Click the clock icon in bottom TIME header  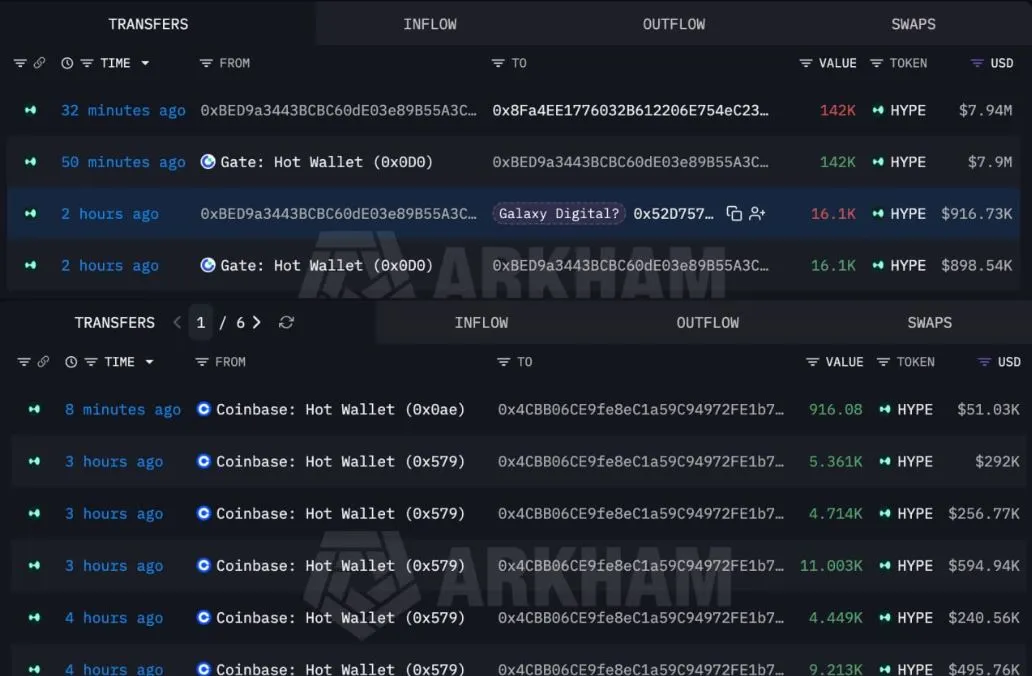click(71, 362)
